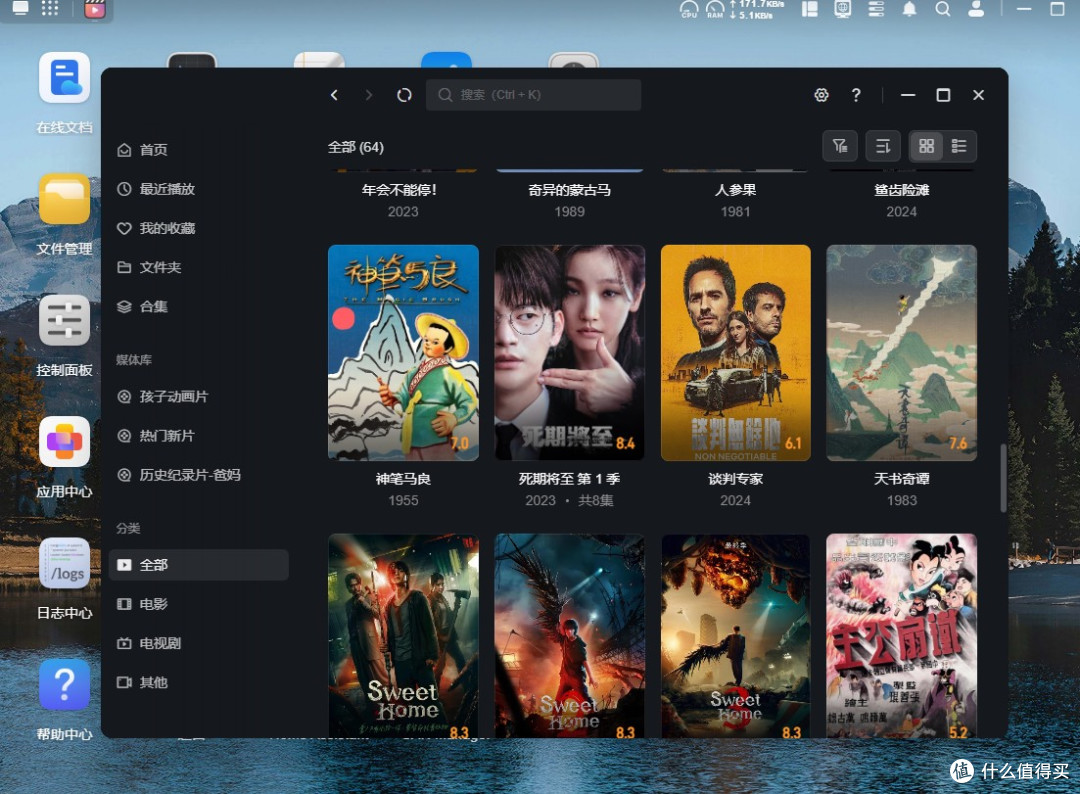Switch to grid view

coord(926,146)
